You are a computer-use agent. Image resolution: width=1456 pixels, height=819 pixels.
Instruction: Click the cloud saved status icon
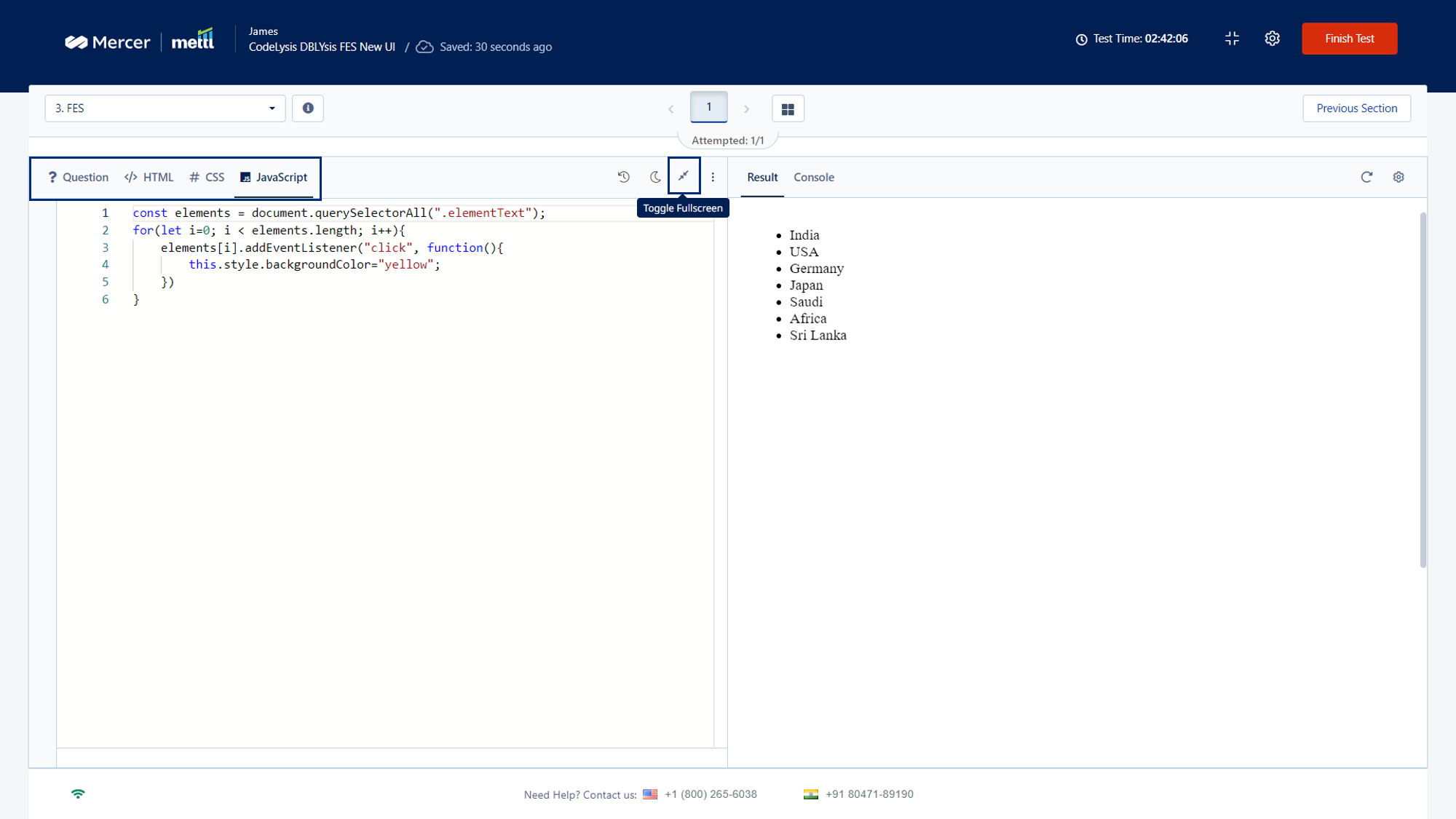pyautogui.click(x=424, y=47)
